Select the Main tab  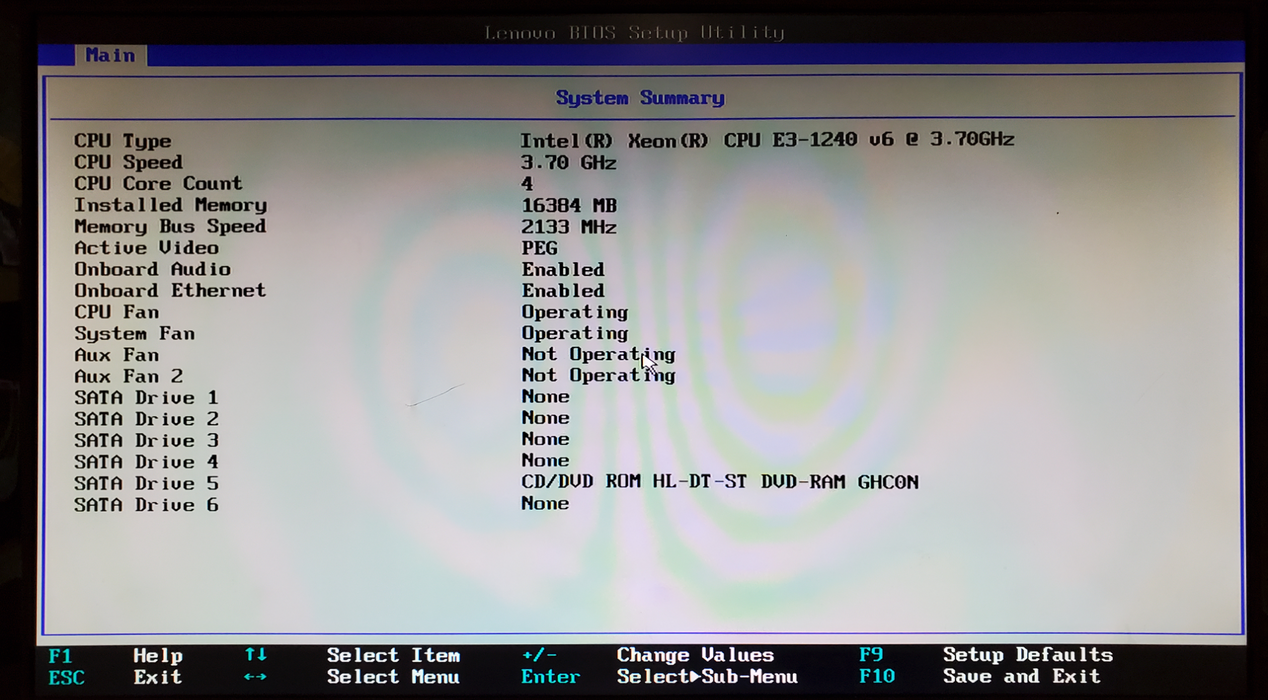click(110, 55)
